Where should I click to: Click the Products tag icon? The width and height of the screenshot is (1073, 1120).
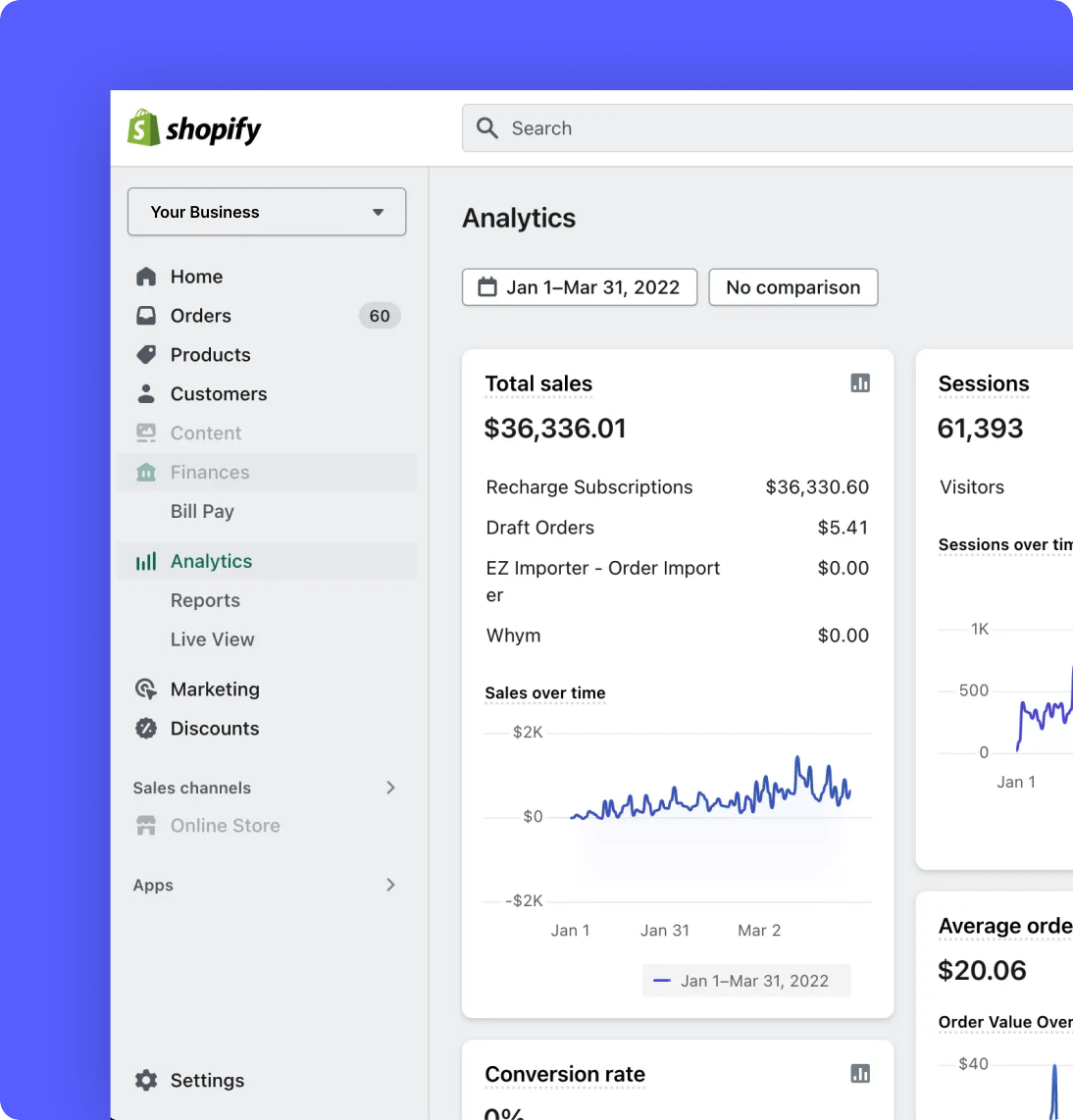click(x=146, y=355)
